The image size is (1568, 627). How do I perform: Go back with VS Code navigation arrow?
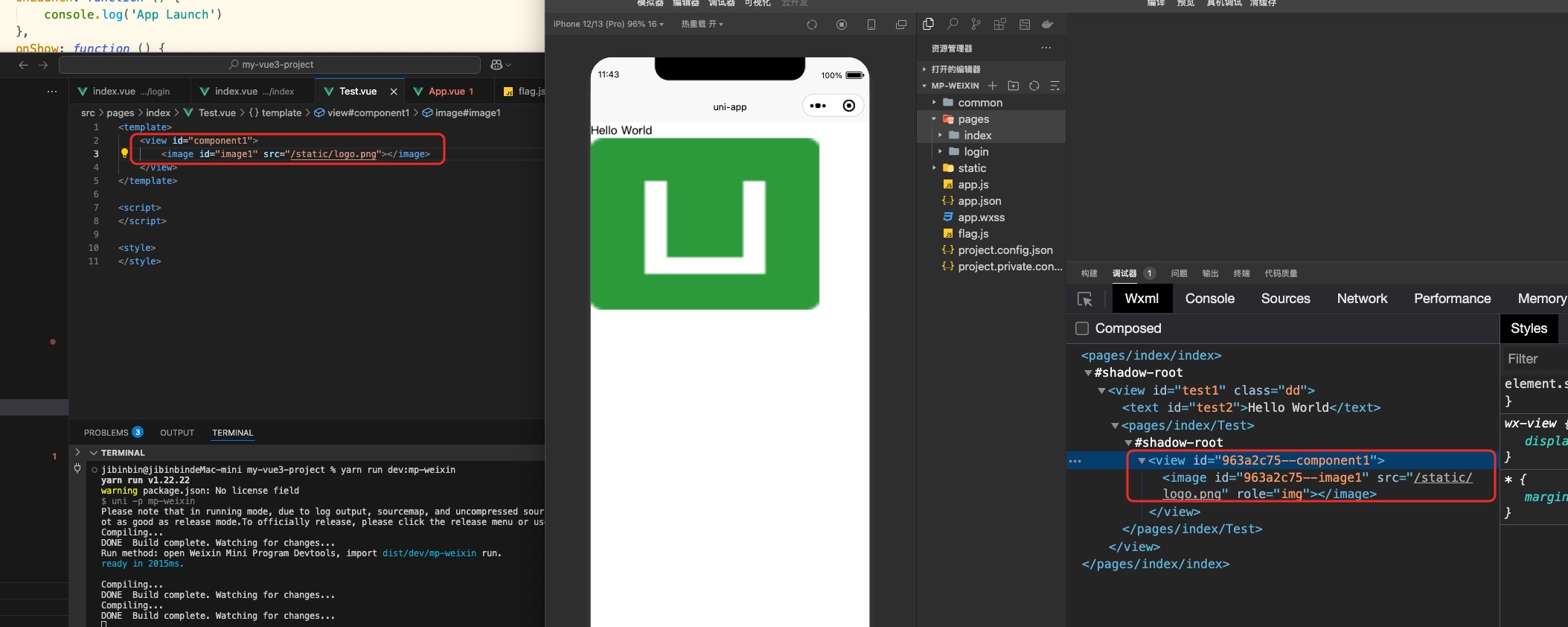24,65
